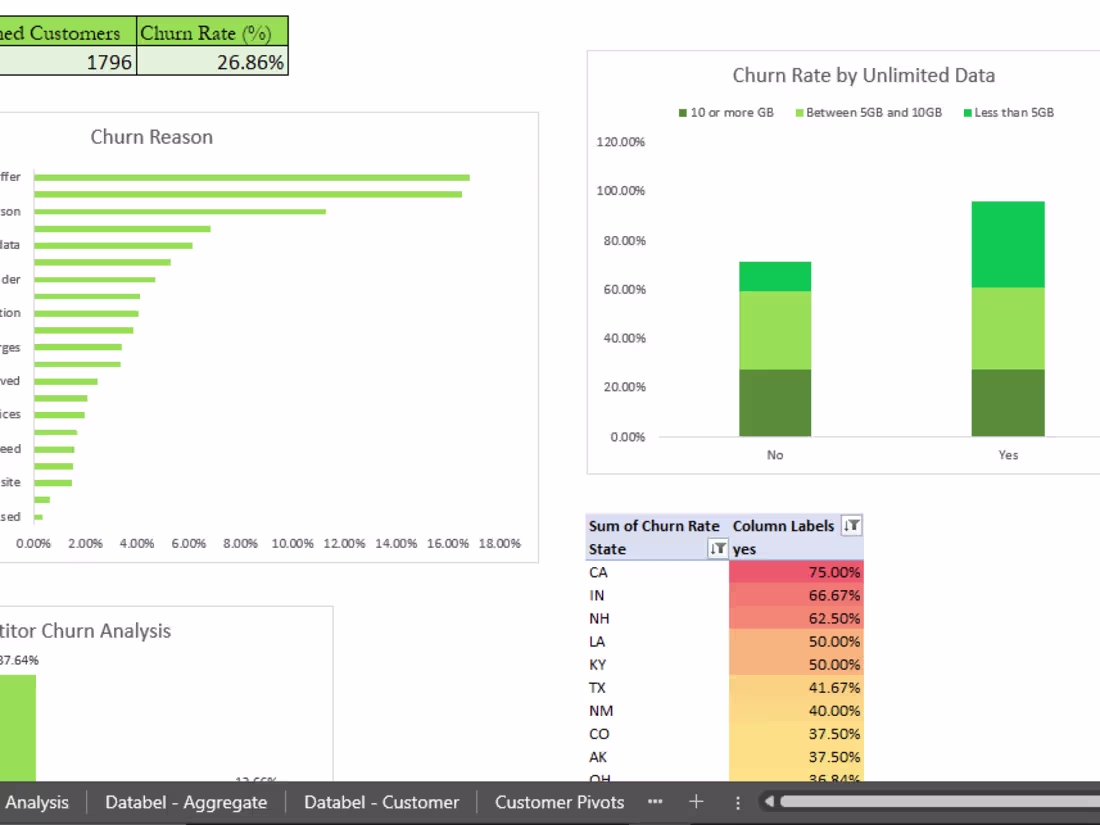The image size is (1100, 825).
Task: Select the '10 or more GB' legend swatch
Action: point(683,113)
